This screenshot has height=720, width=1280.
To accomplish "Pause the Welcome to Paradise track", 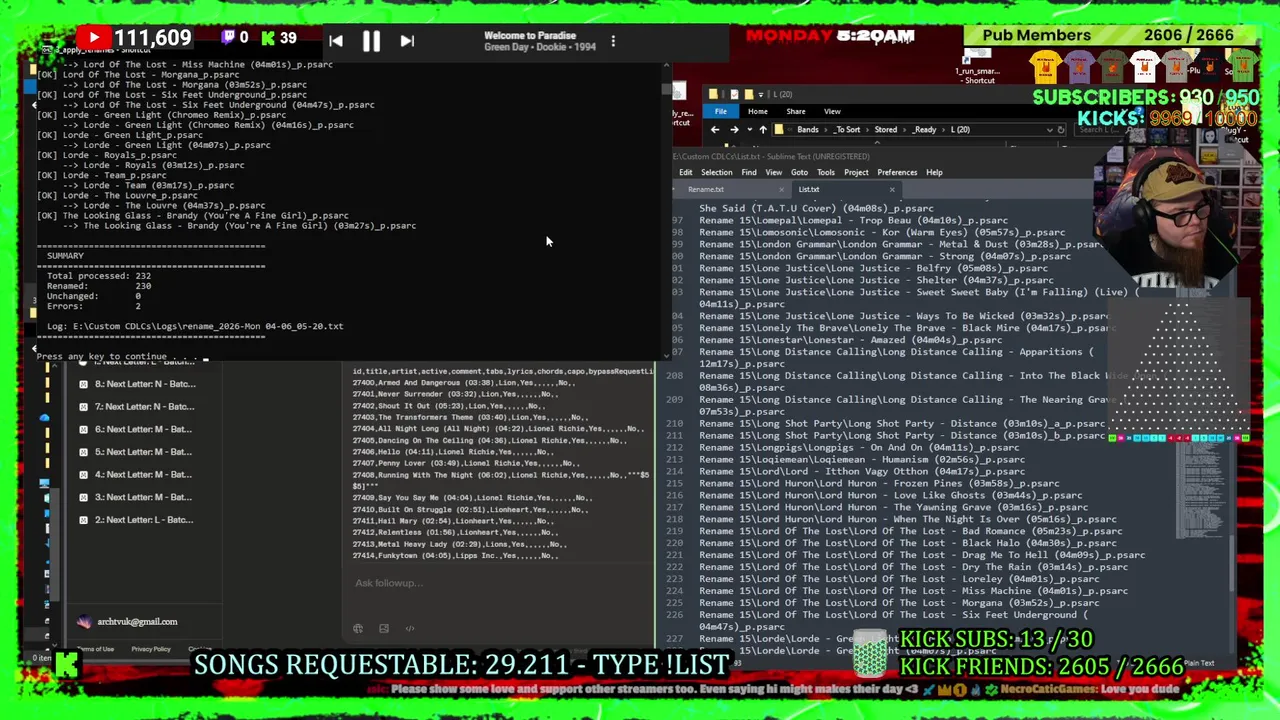I will (x=371, y=41).
